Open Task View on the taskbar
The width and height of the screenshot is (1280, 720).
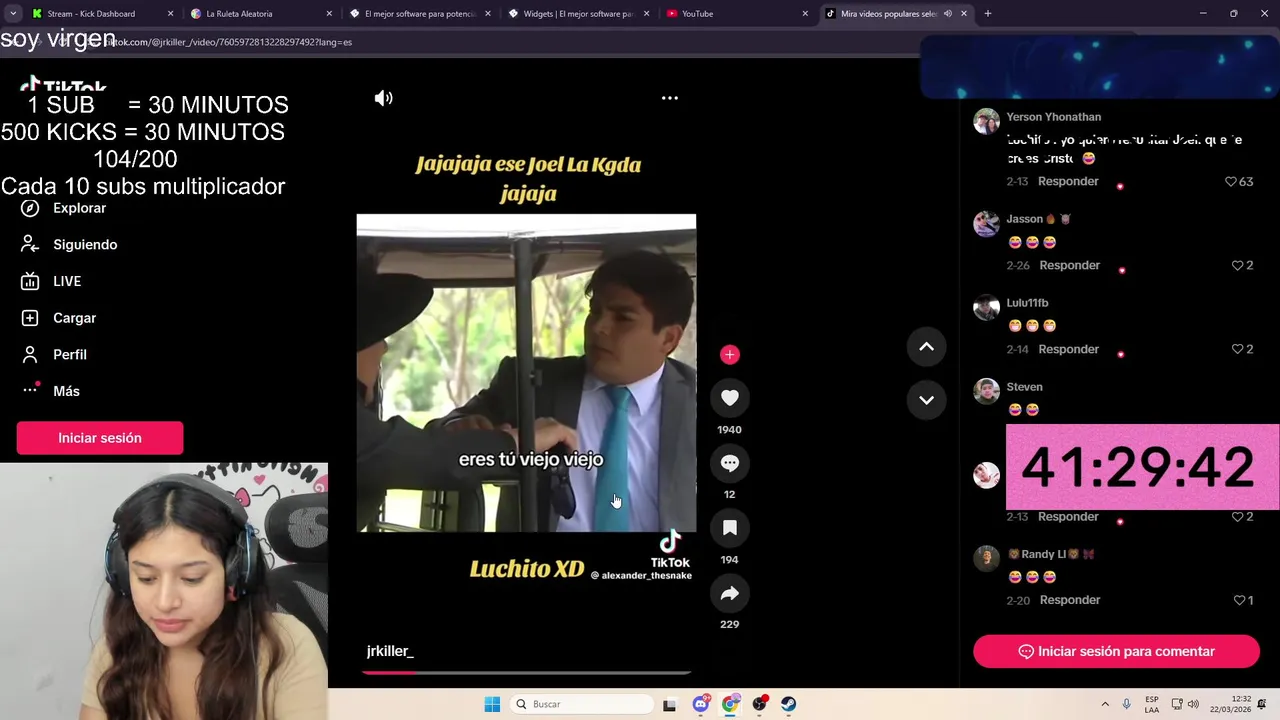(670, 704)
